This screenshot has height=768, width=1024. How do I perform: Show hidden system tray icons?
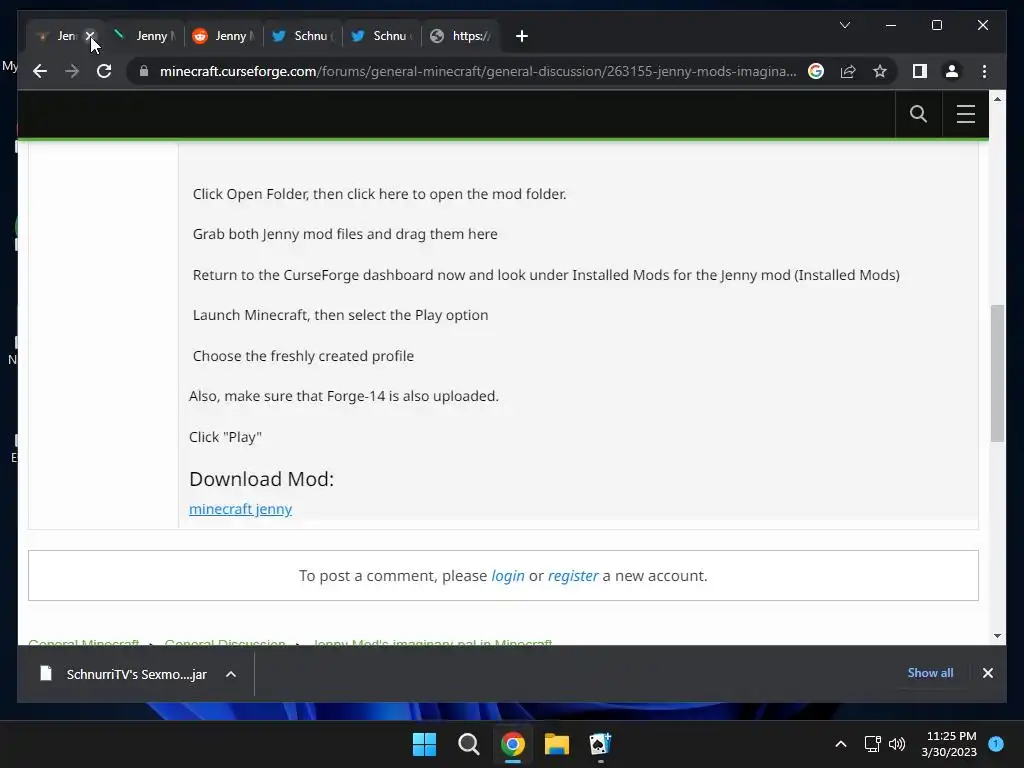click(840, 744)
